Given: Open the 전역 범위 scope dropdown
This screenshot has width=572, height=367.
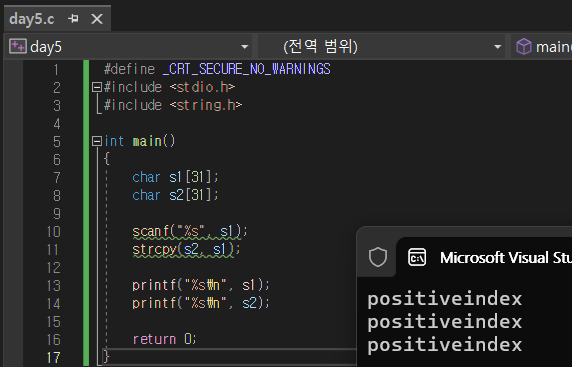Looking at the screenshot, I should pos(497,47).
